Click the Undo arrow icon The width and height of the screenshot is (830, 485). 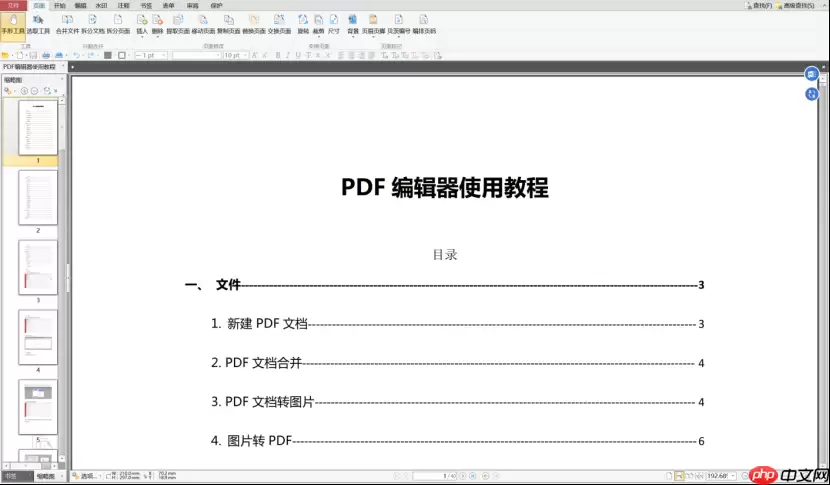tap(76, 55)
